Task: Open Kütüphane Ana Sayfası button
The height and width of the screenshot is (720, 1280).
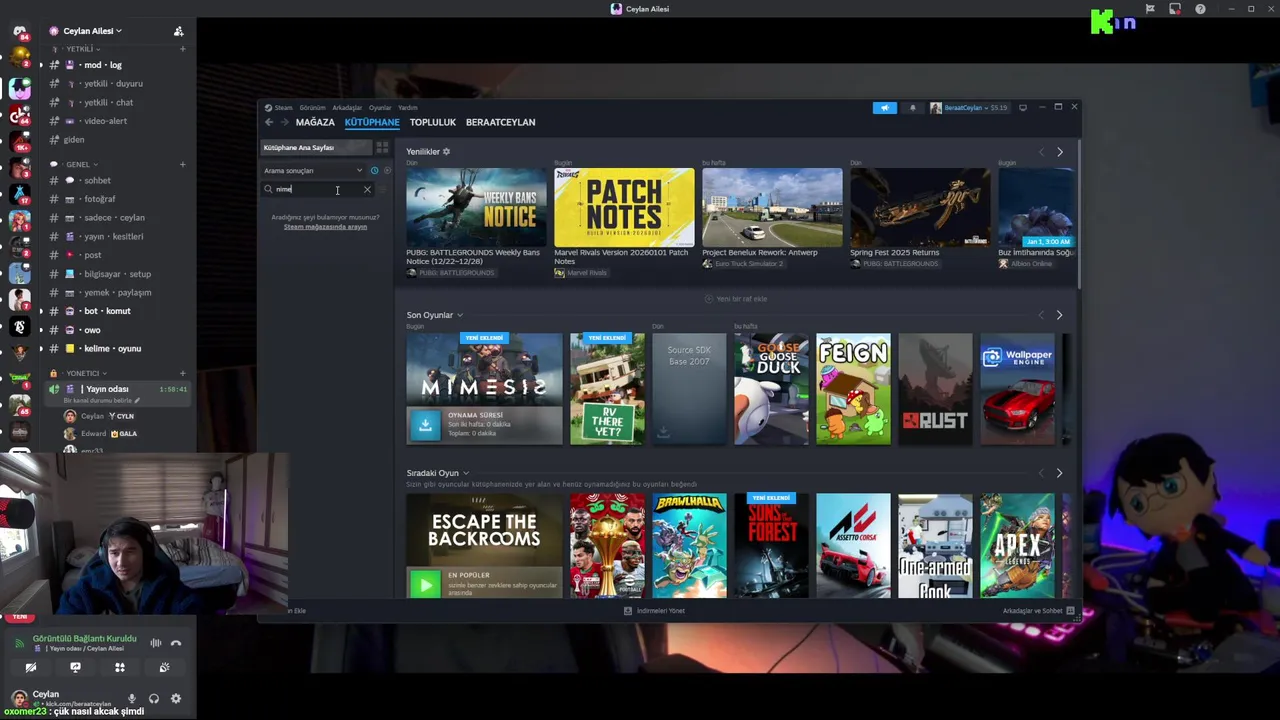Action: (x=315, y=147)
